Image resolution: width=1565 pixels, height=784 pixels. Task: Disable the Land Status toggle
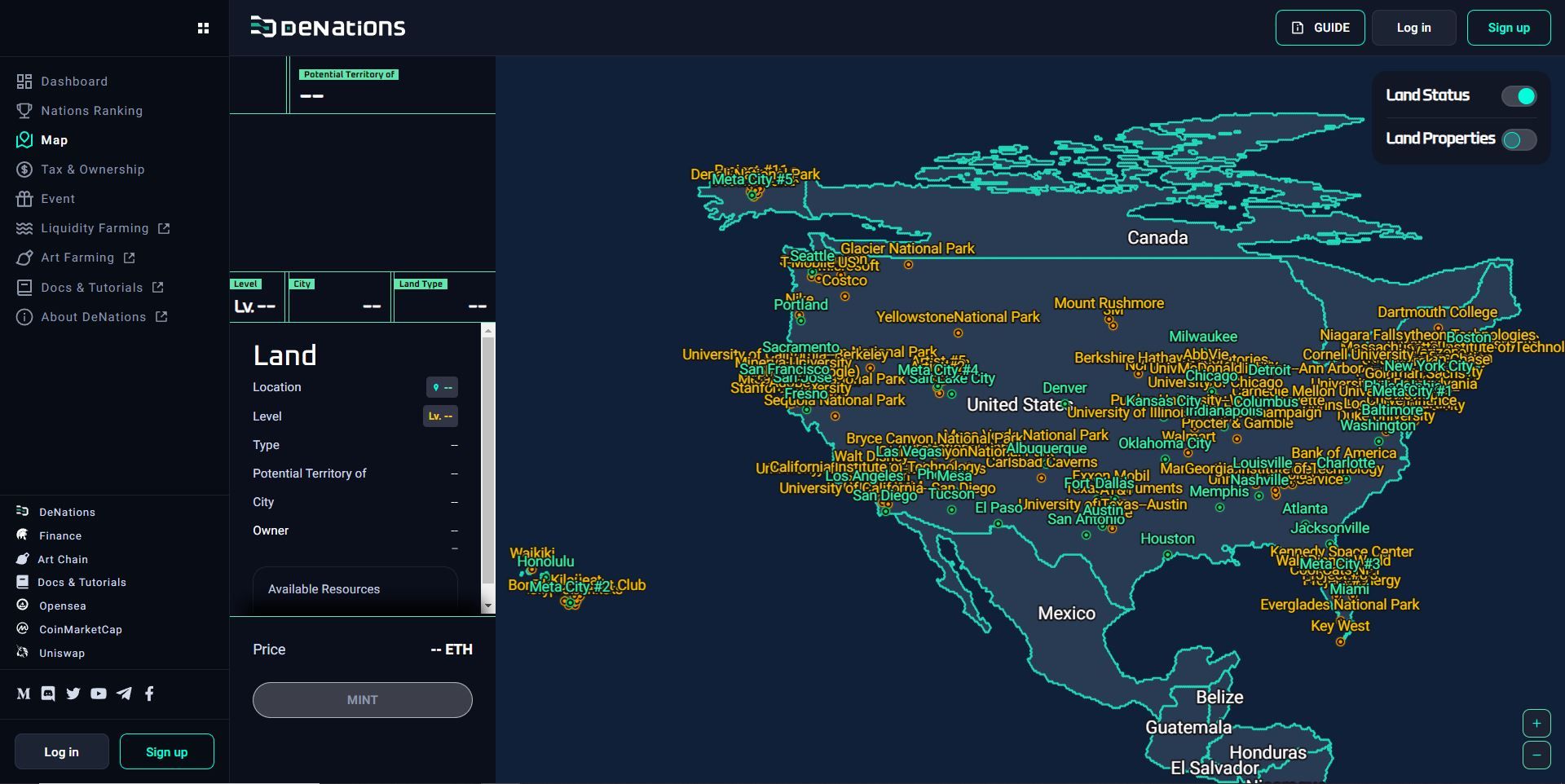click(x=1519, y=96)
